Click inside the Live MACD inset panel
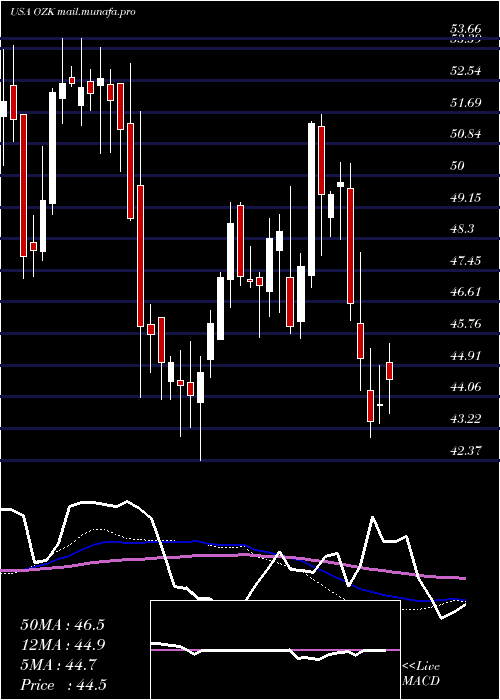Screen dimensions: 500x700 [x=275, y=650]
